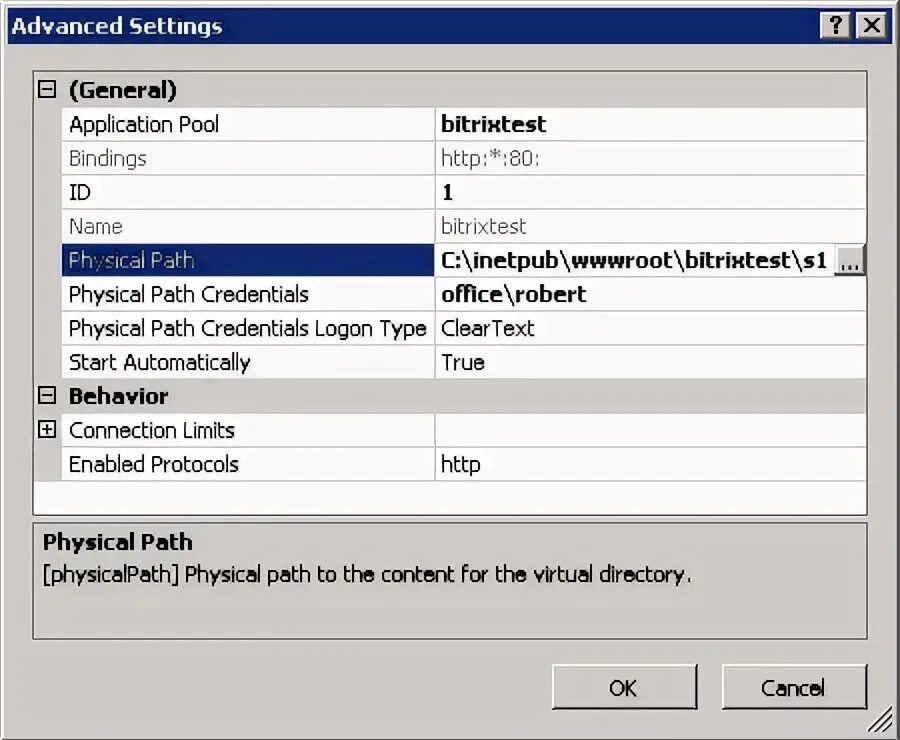
Task: Select the Connection Limits label
Action: 152,431
